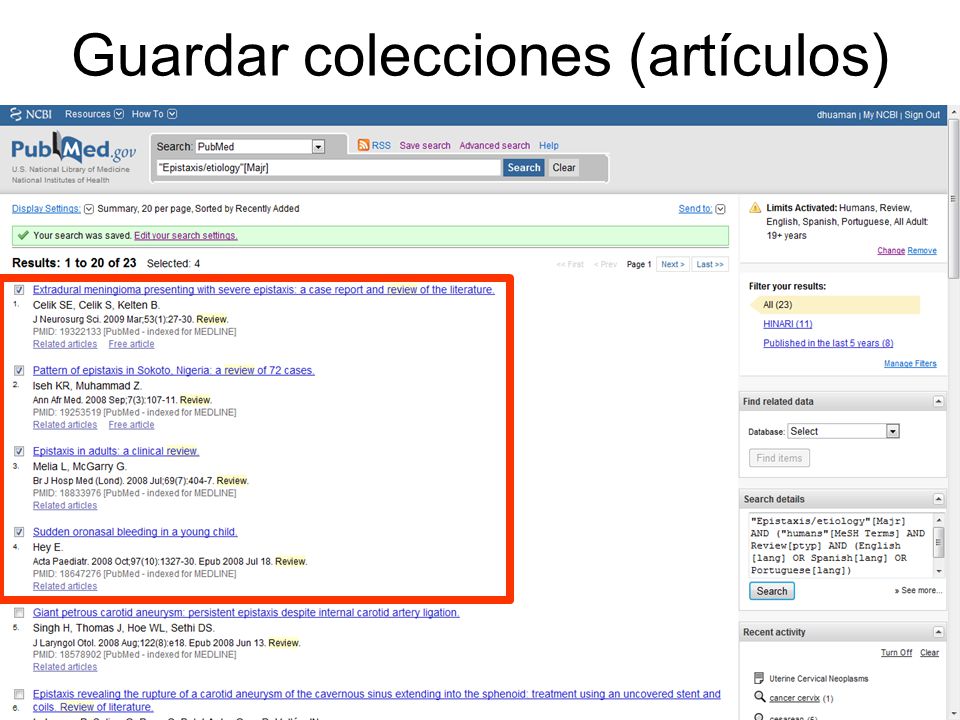Select the All (23) filter

point(835,304)
